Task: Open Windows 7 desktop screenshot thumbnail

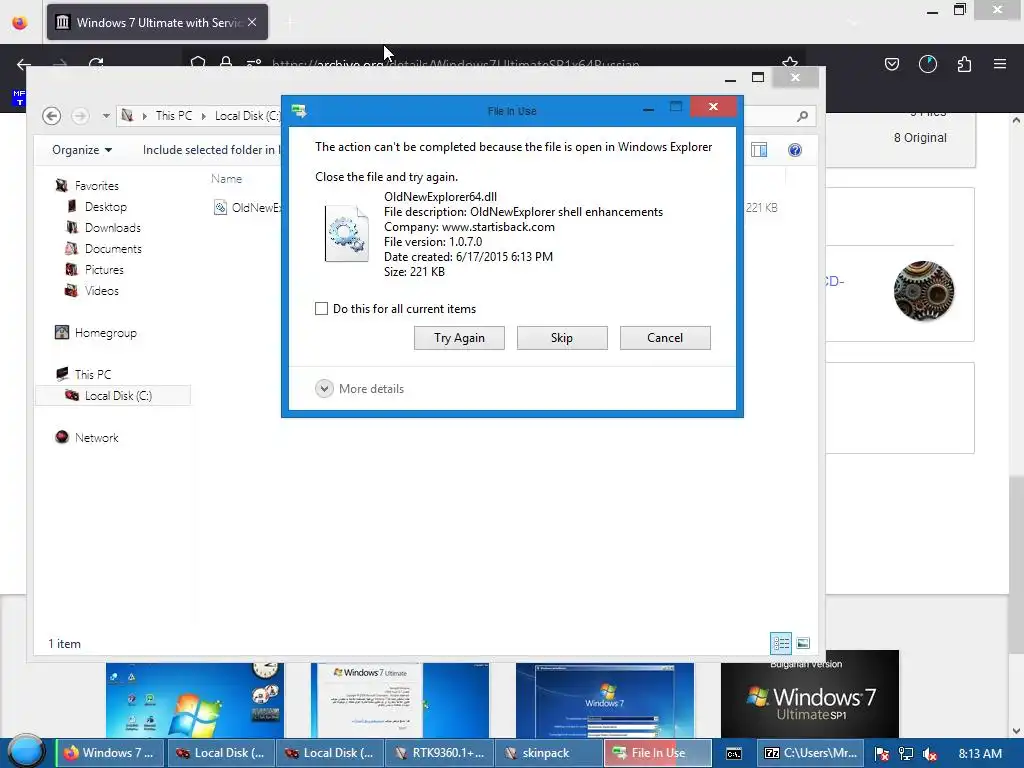Action: [x=195, y=700]
